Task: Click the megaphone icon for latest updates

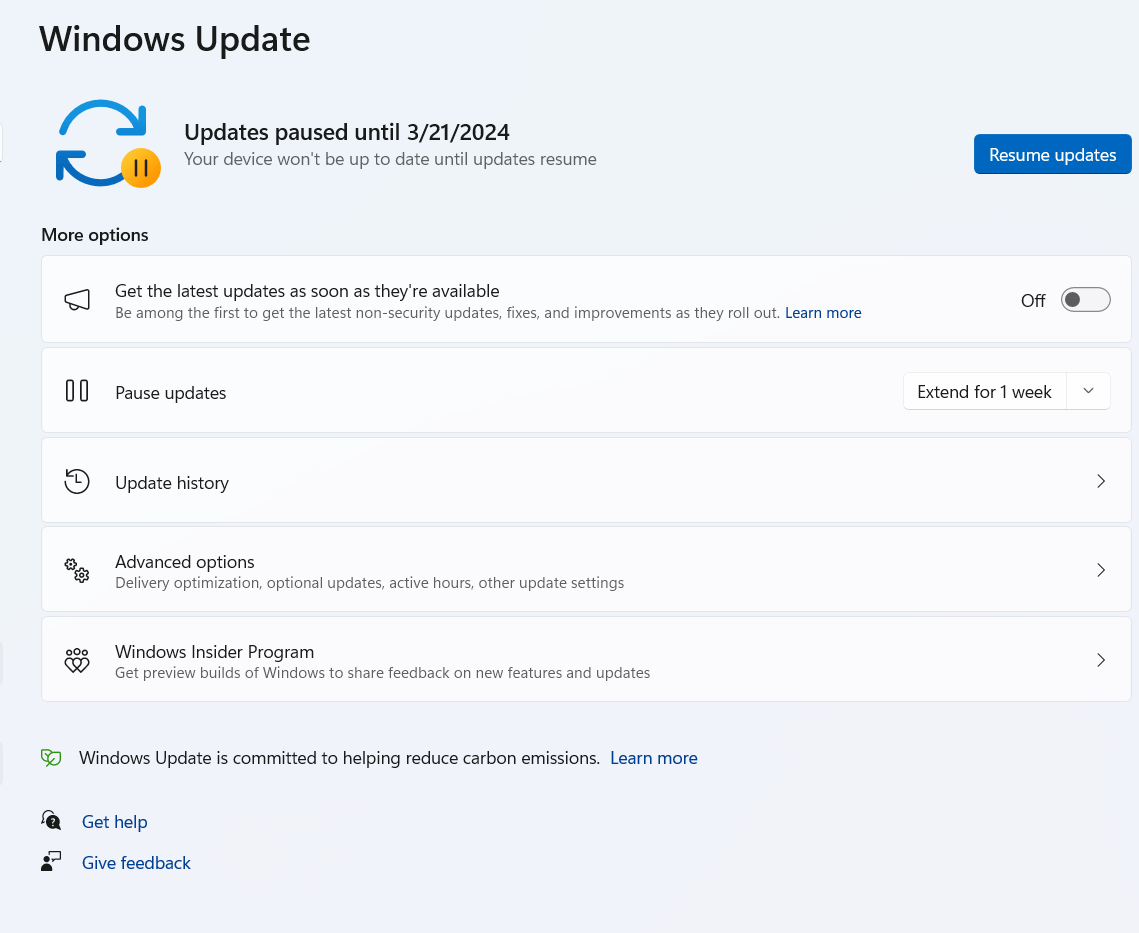Action: click(x=77, y=299)
